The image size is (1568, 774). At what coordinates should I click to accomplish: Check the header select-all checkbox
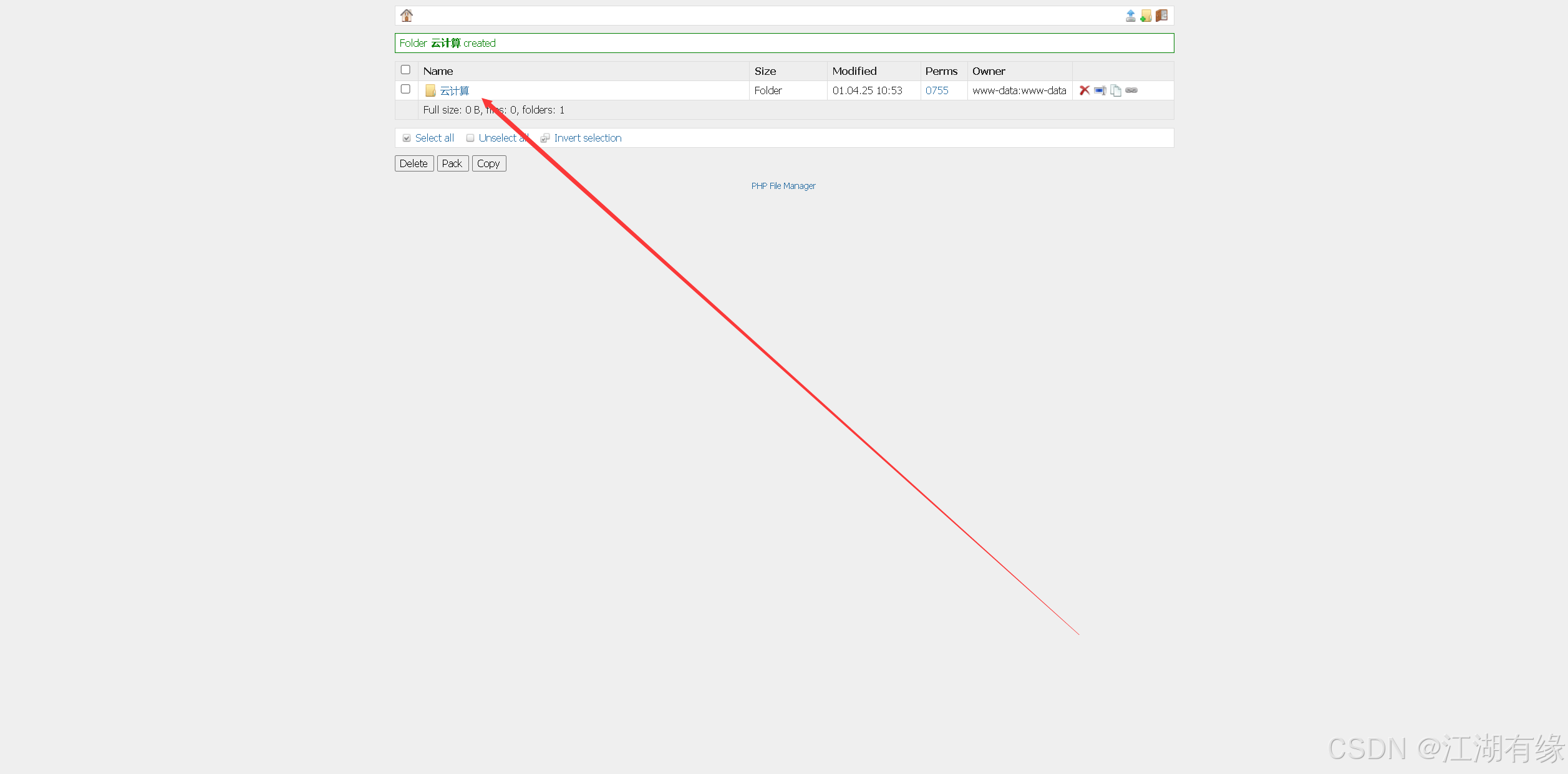(x=405, y=70)
